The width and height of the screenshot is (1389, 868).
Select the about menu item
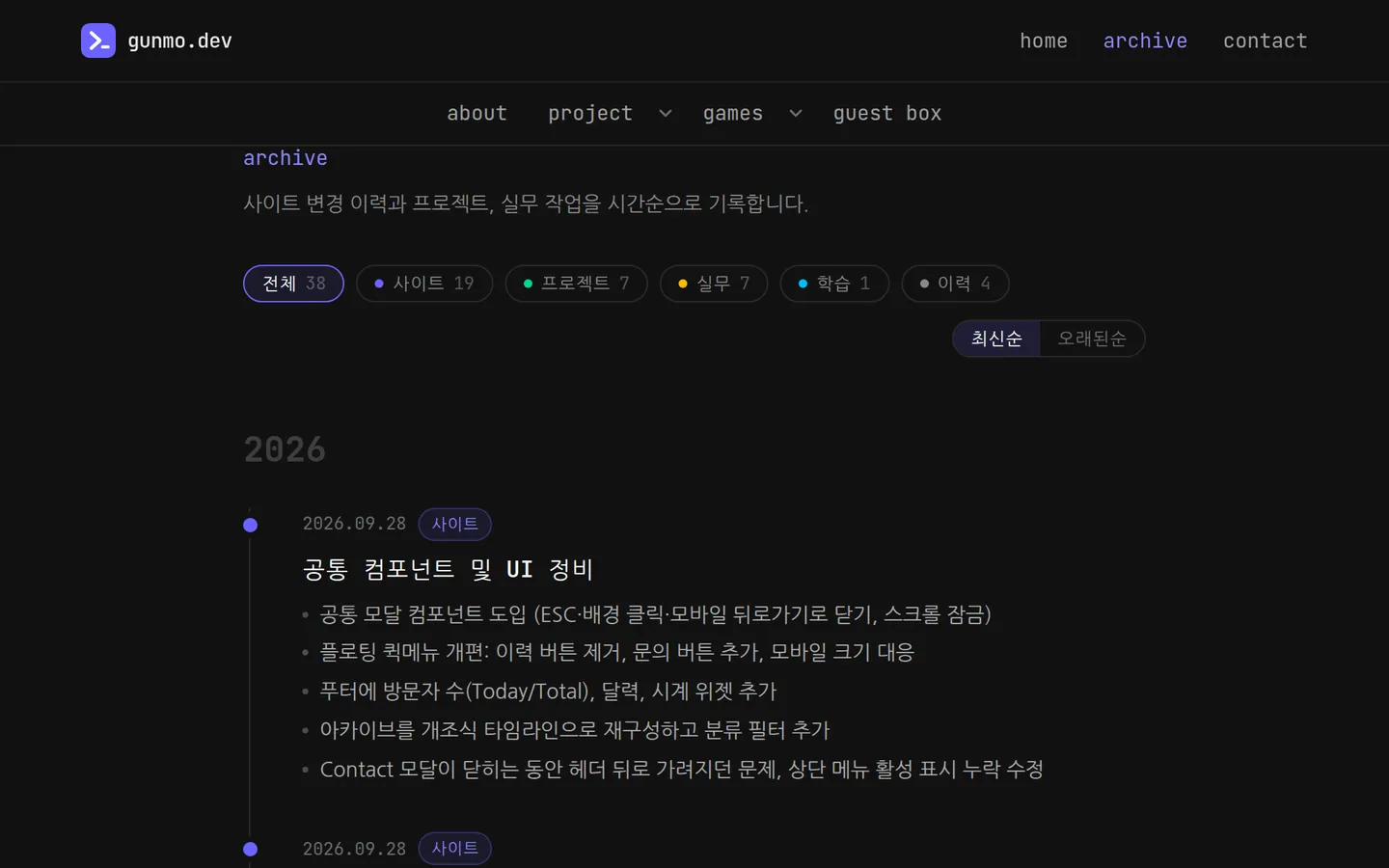477,113
